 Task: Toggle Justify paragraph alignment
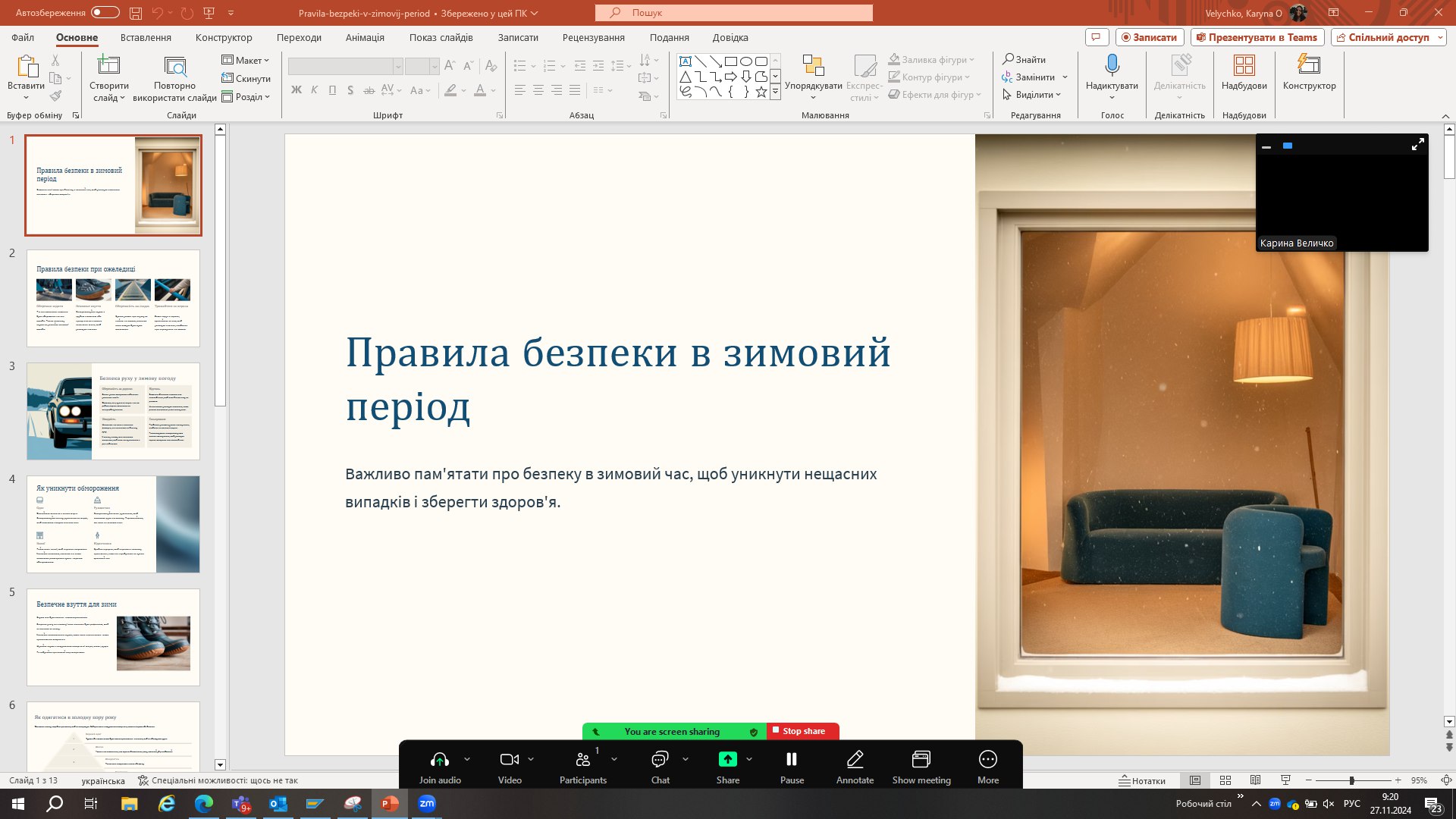coord(575,90)
